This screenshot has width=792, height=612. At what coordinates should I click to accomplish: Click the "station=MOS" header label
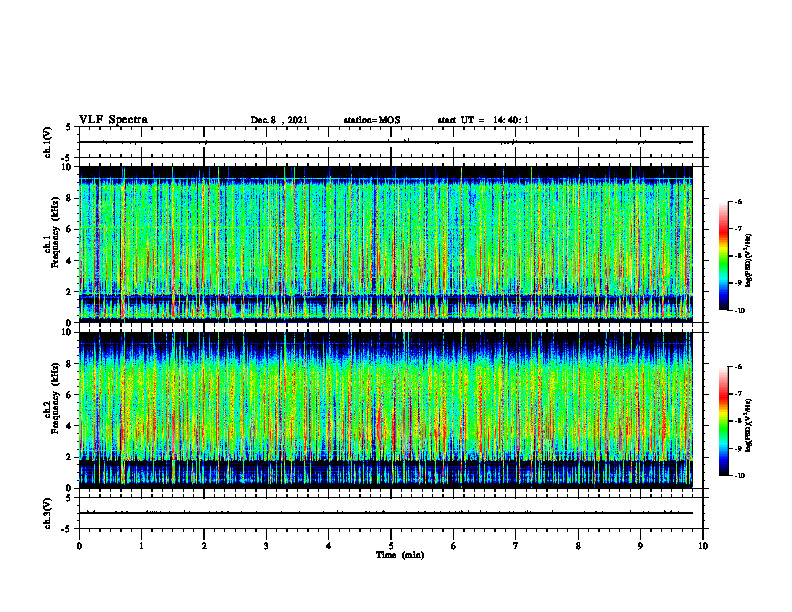[x=372, y=120]
